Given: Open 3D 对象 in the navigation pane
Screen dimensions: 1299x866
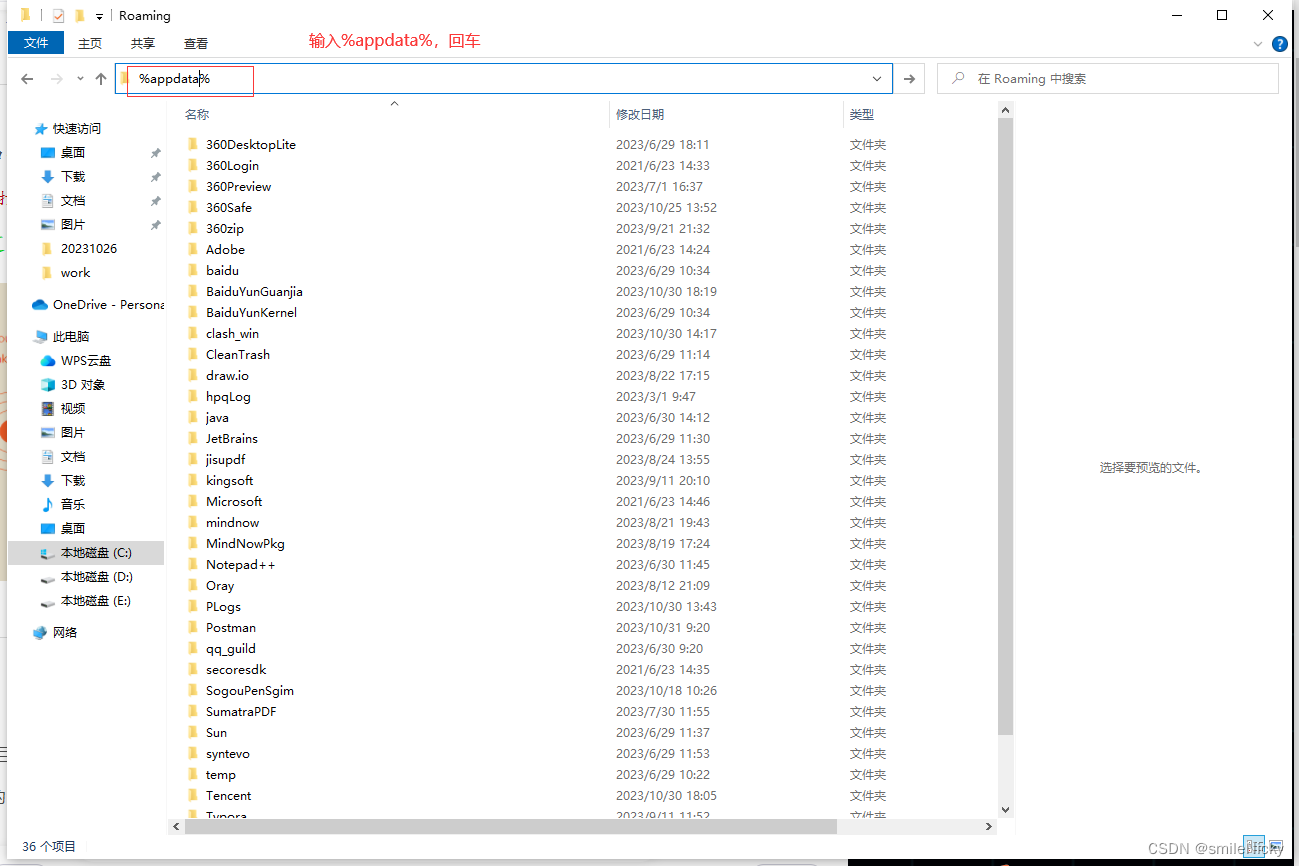Looking at the screenshot, I should 83,385.
